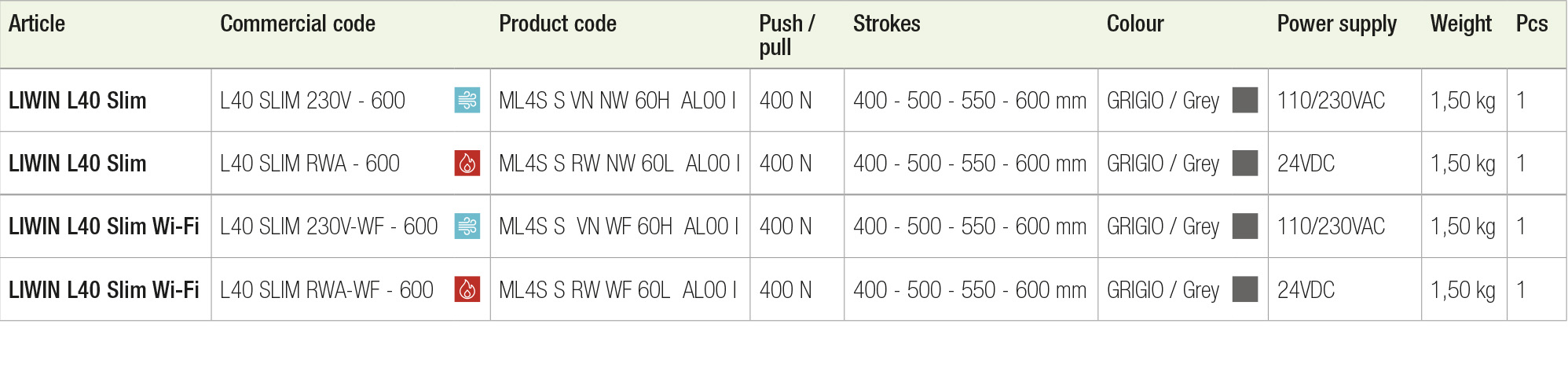The height and width of the screenshot is (390, 1568).
Task: Click the Weight column header
Action: pyautogui.click(x=1461, y=24)
